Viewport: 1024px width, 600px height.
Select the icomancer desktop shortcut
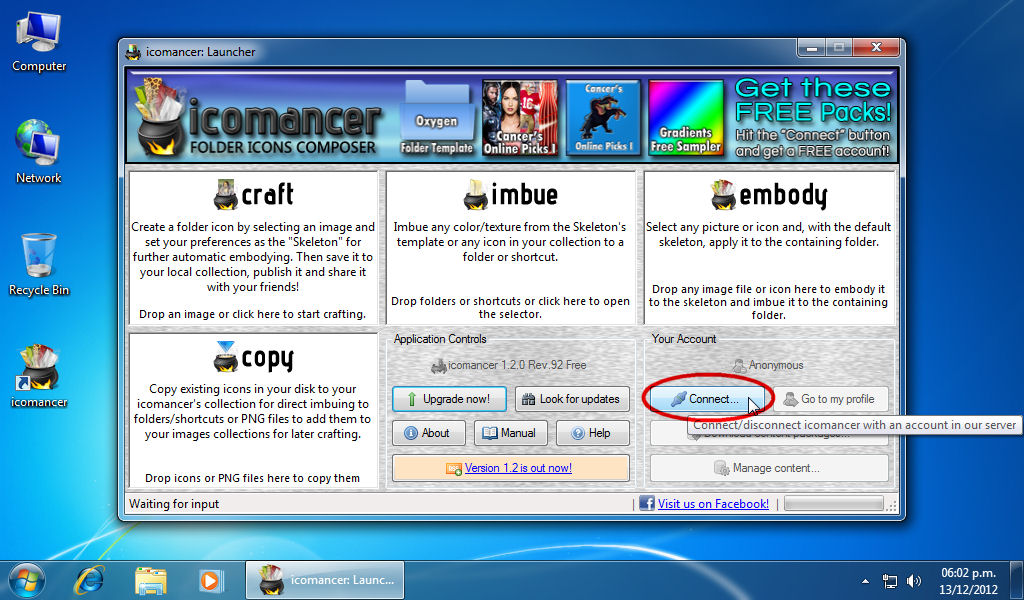39,377
